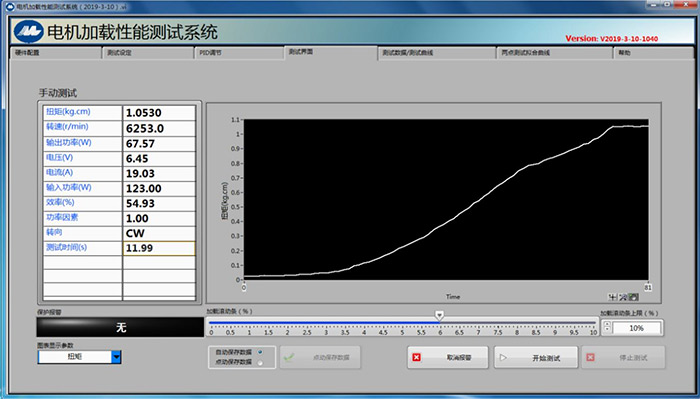This screenshot has width=700, height=399.
Task: Click the red X icon on 停止测试
Action: coord(590,357)
